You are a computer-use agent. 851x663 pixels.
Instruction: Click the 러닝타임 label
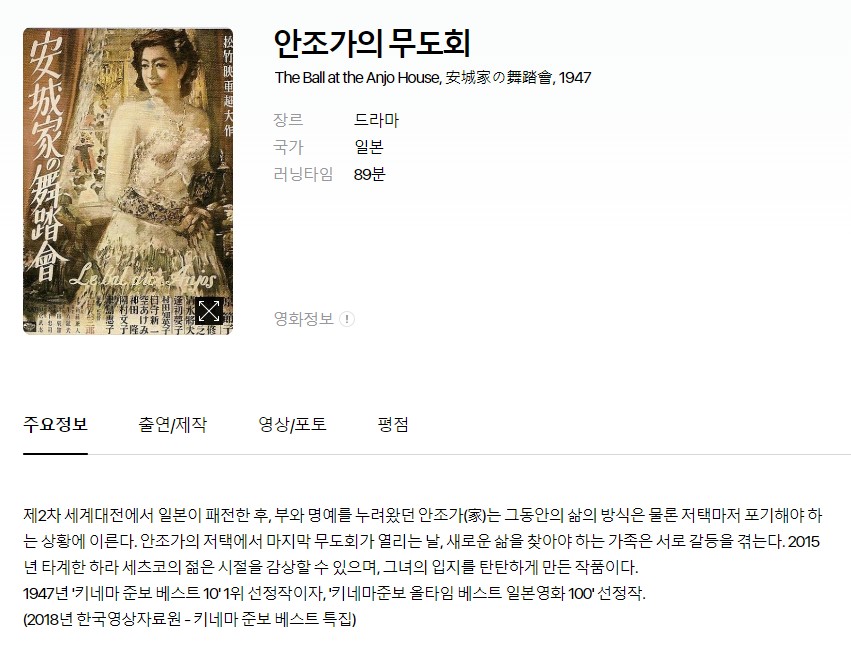303,174
